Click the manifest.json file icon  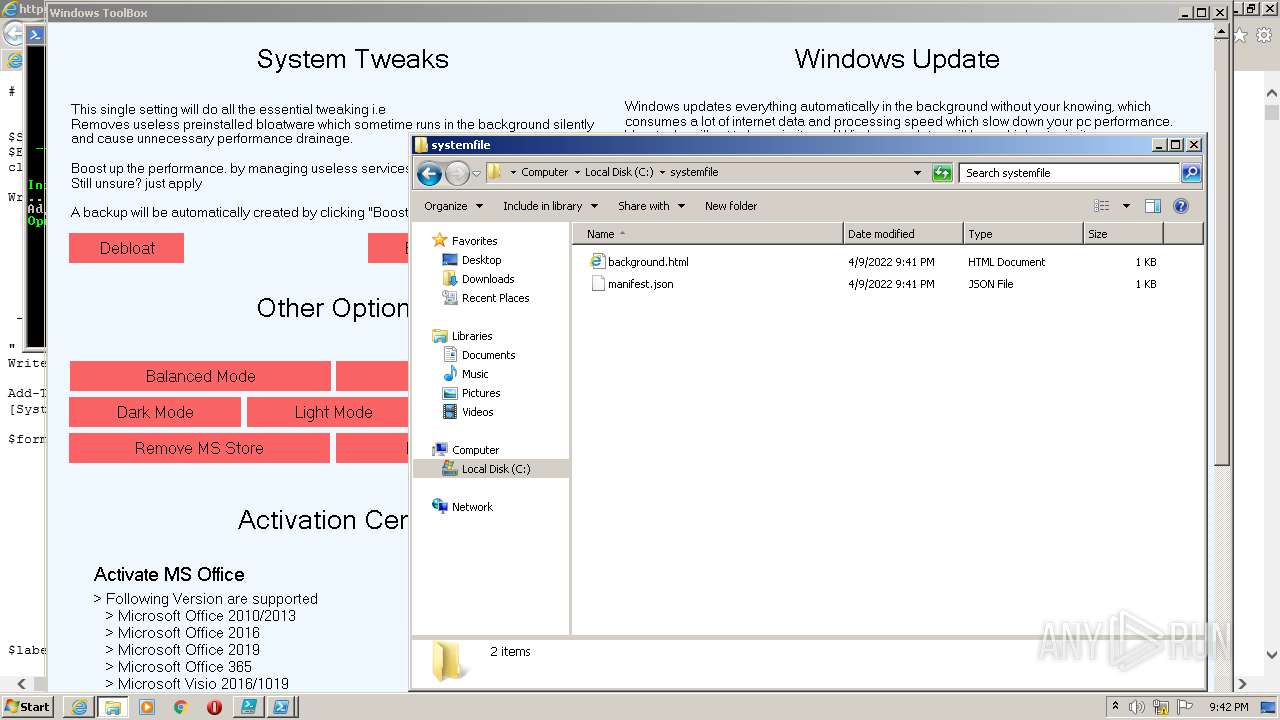click(598, 283)
